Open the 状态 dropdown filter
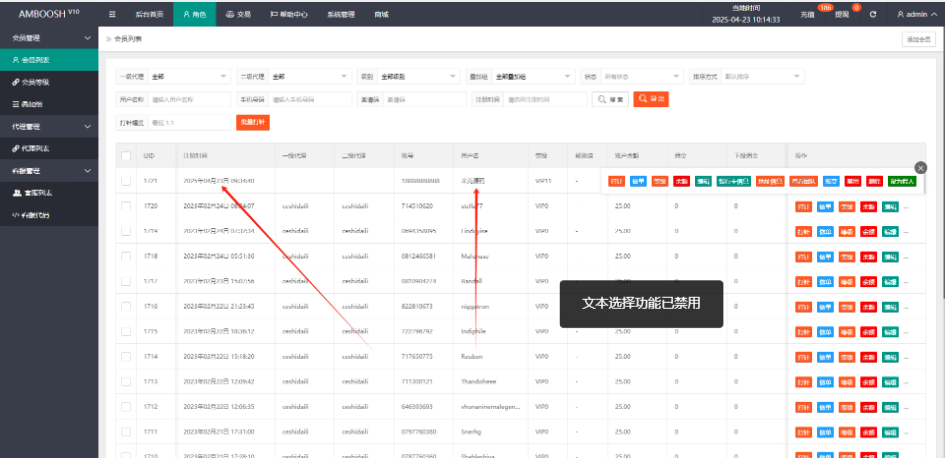The width and height of the screenshot is (945, 458). click(642, 77)
